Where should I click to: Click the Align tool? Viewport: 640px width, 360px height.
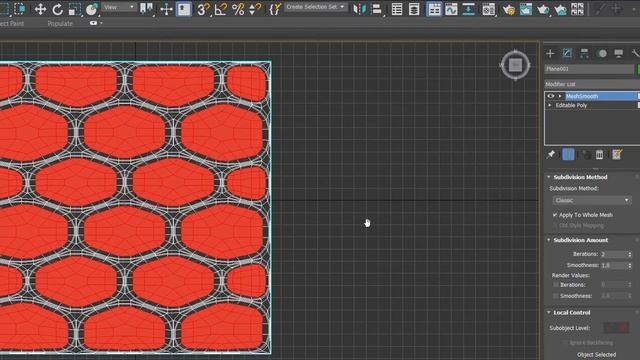(x=377, y=9)
